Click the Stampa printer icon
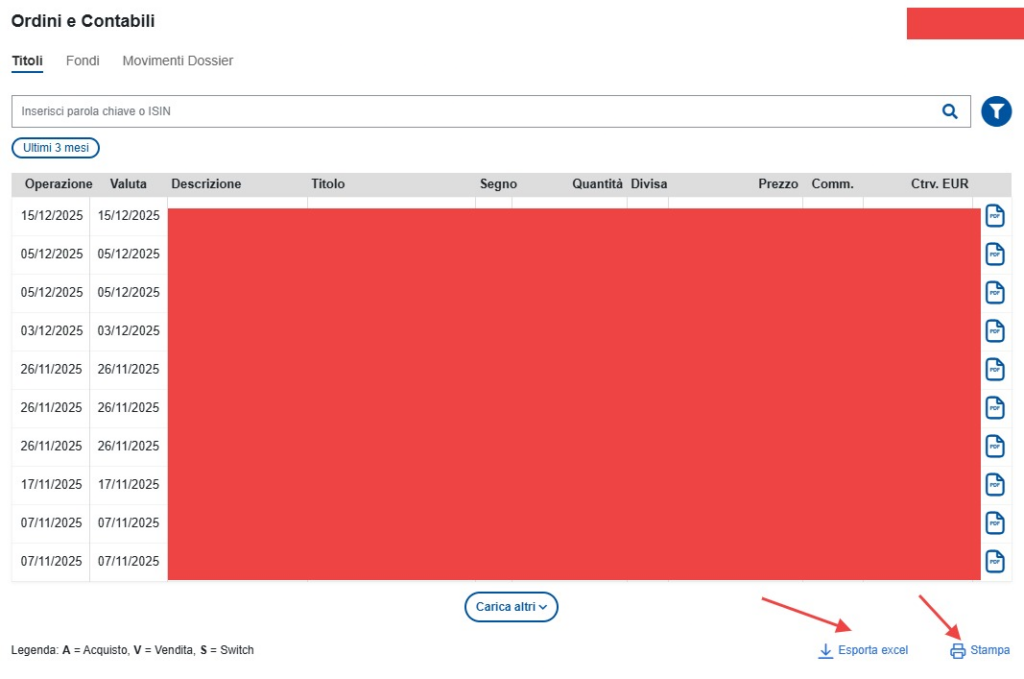The image size is (1024, 679). click(957, 651)
